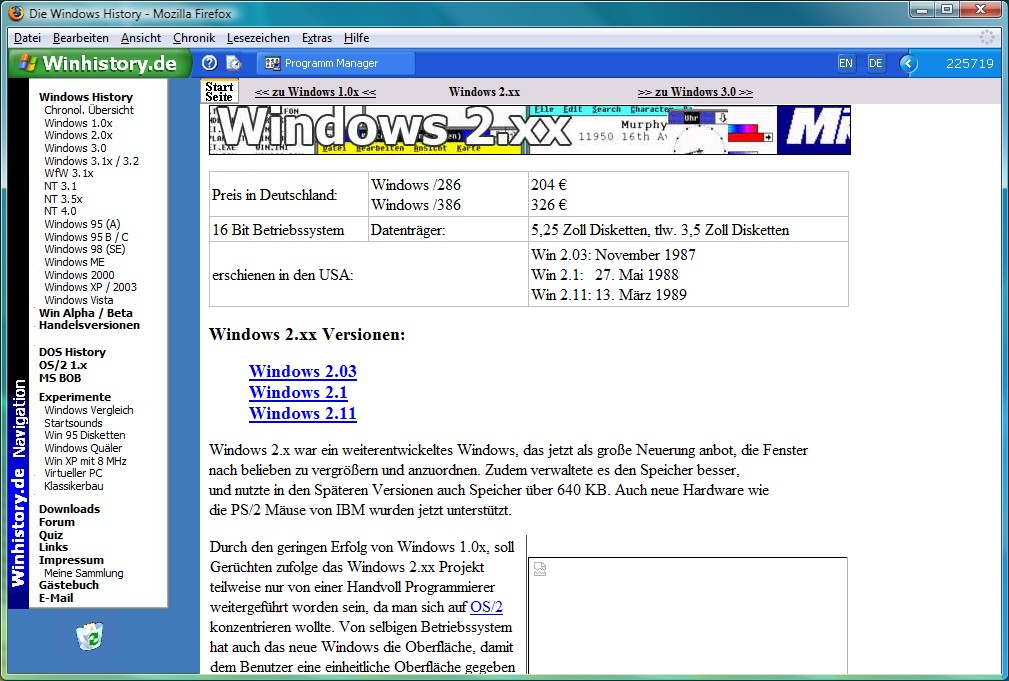Image resolution: width=1009 pixels, height=681 pixels.
Task: Open Quiz in sidebar
Action: (51, 535)
